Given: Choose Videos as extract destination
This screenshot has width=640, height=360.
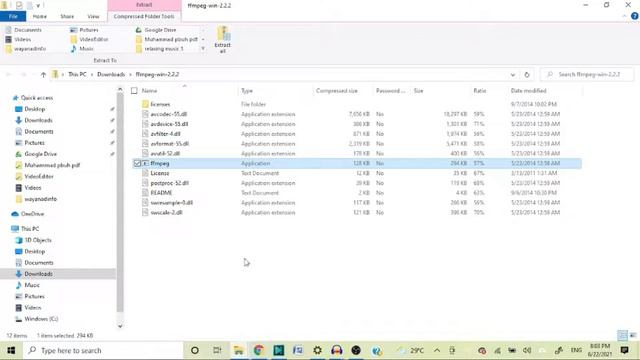Looking at the screenshot, I should click(x=18, y=39).
